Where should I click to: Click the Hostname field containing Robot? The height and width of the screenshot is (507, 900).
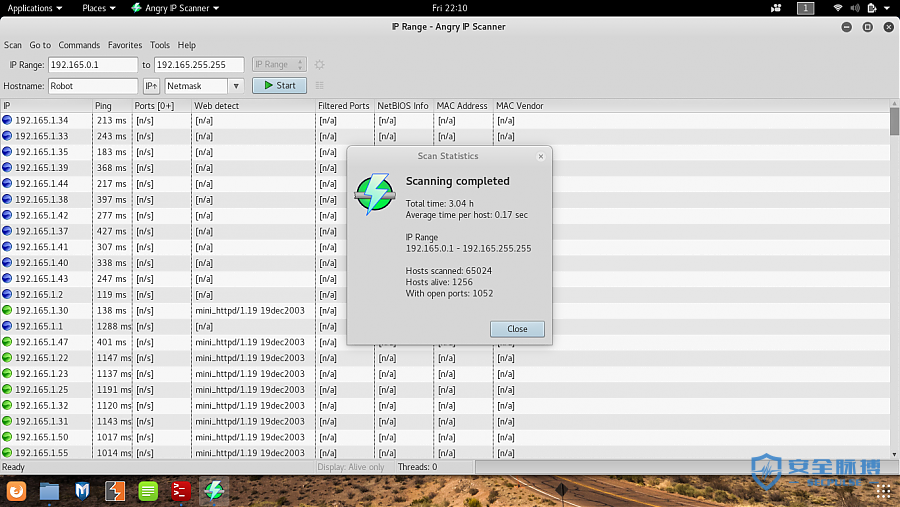pos(93,86)
